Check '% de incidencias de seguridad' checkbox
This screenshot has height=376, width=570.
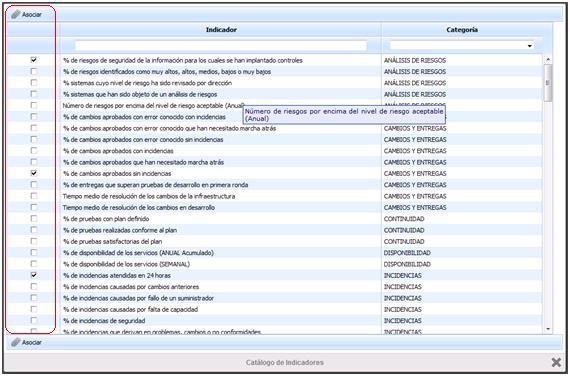click(34, 320)
